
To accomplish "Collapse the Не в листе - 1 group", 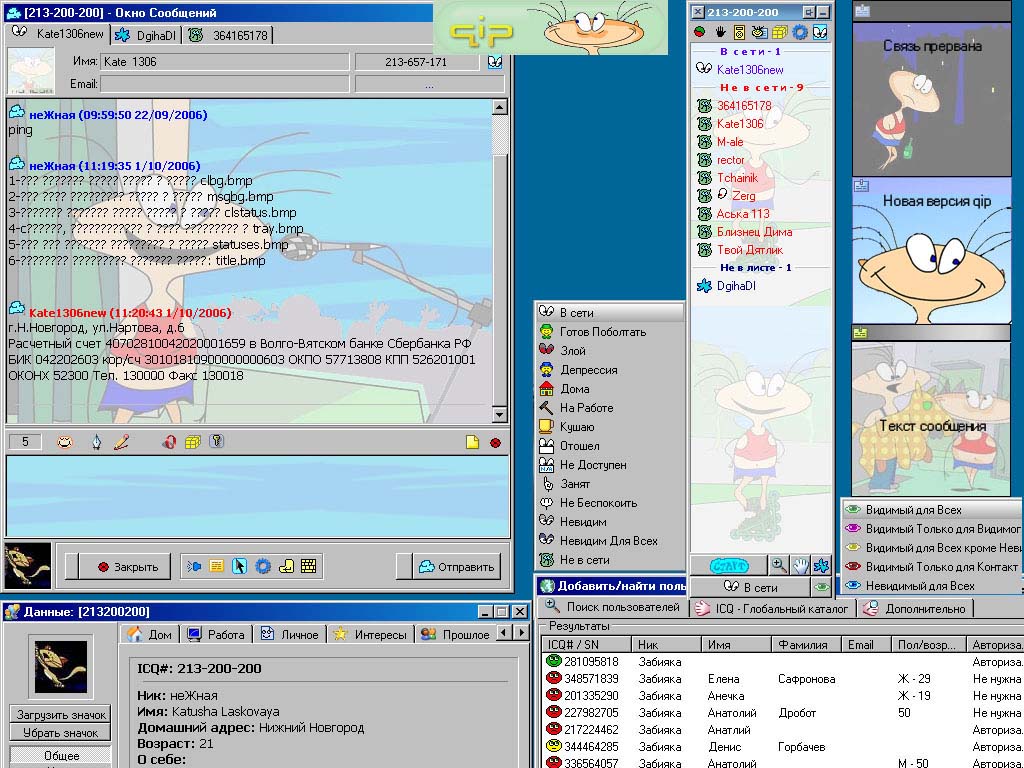I will coord(756,268).
